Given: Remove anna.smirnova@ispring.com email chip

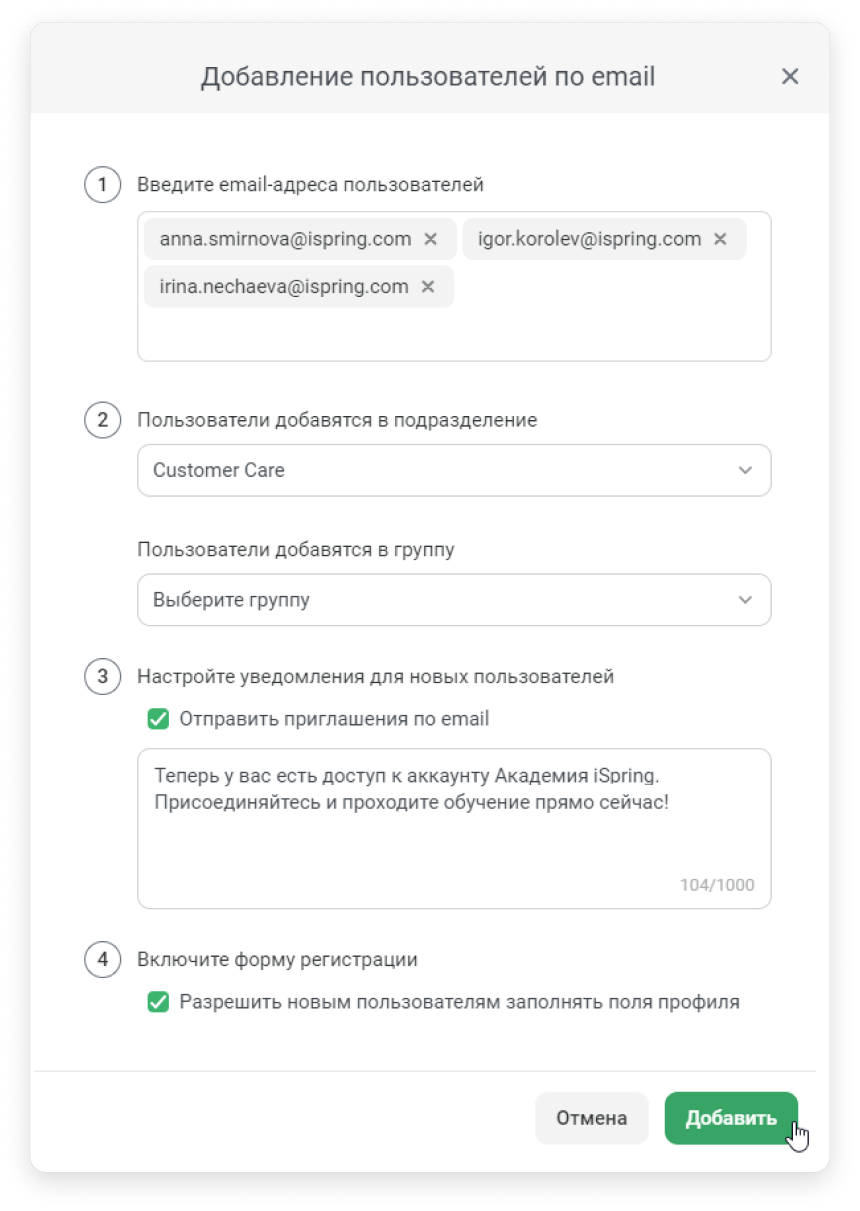Looking at the screenshot, I should pos(431,239).
